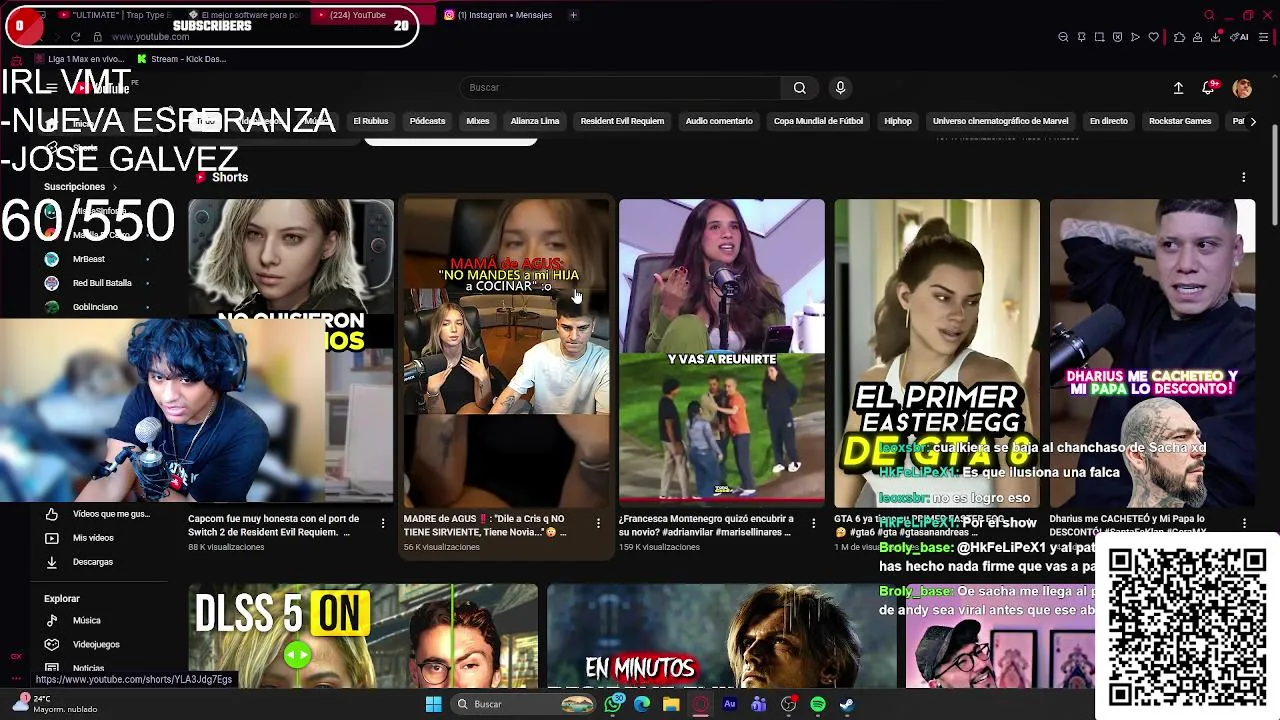Open the ad blocker shield icon

1117,37
